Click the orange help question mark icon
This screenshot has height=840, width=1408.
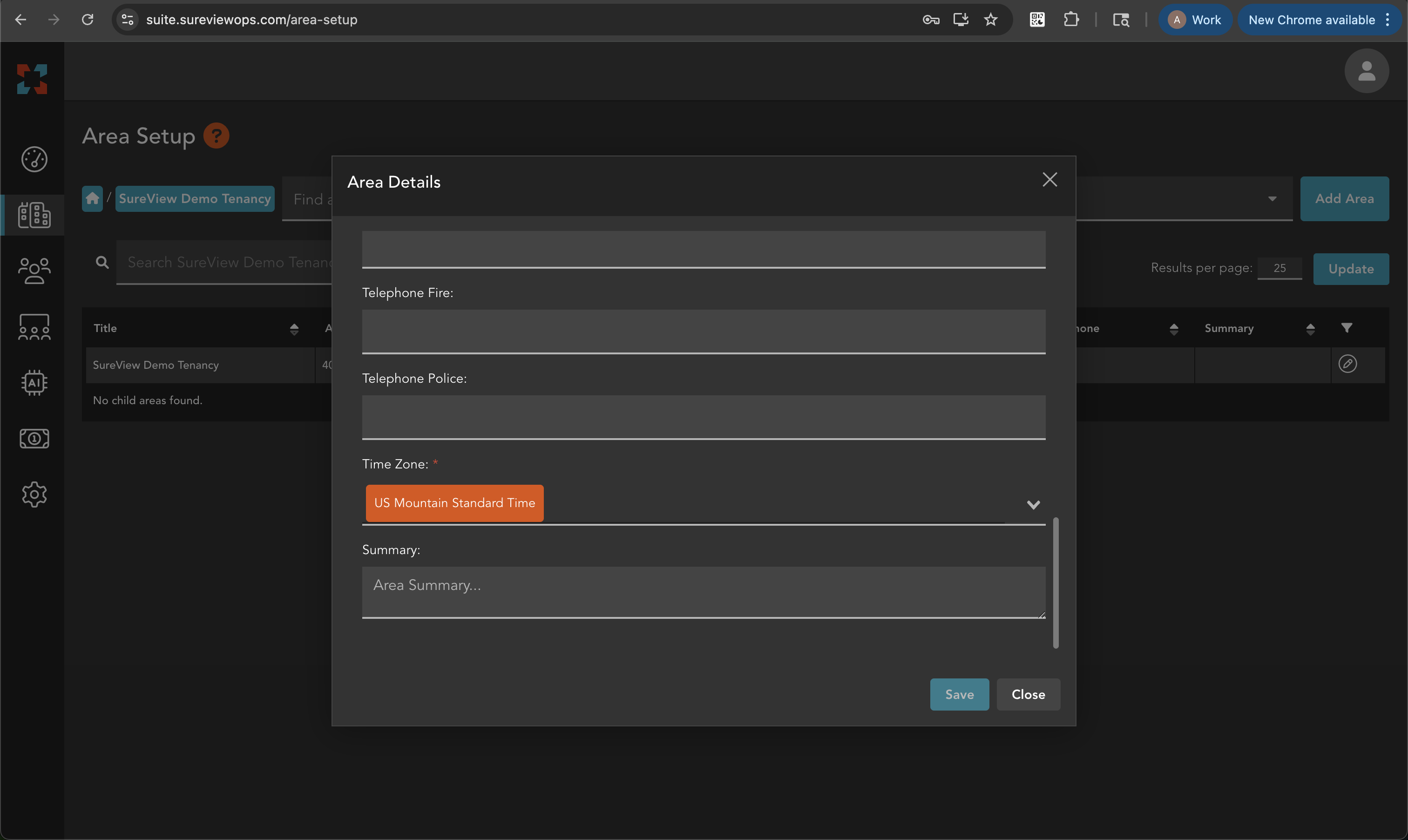tap(216, 136)
